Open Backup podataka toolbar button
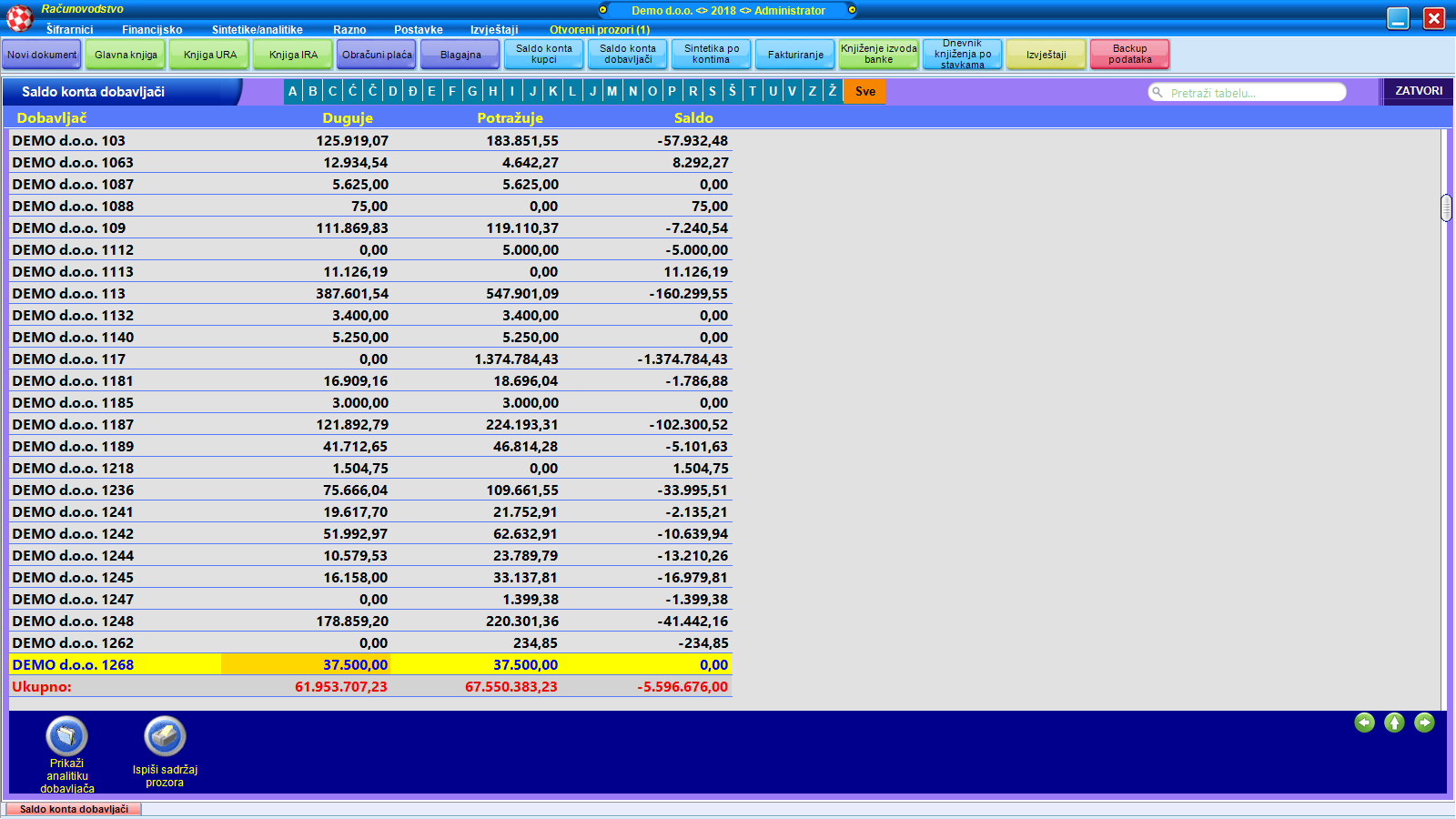The height and width of the screenshot is (819, 1456). click(1129, 55)
